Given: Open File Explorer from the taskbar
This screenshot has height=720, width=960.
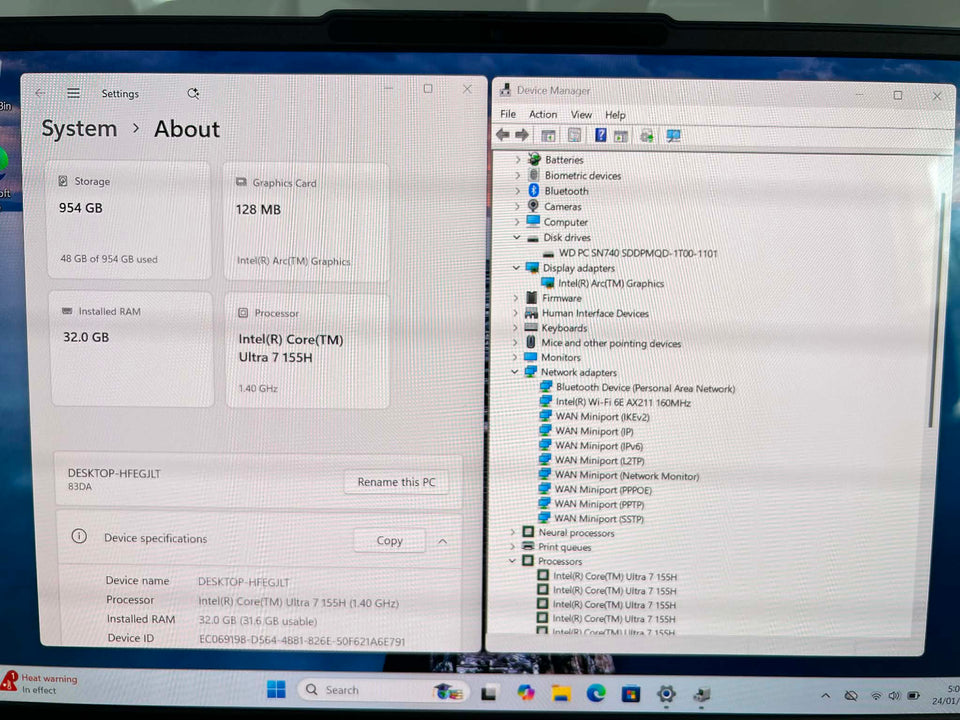Looking at the screenshot, I should point(561,692).
